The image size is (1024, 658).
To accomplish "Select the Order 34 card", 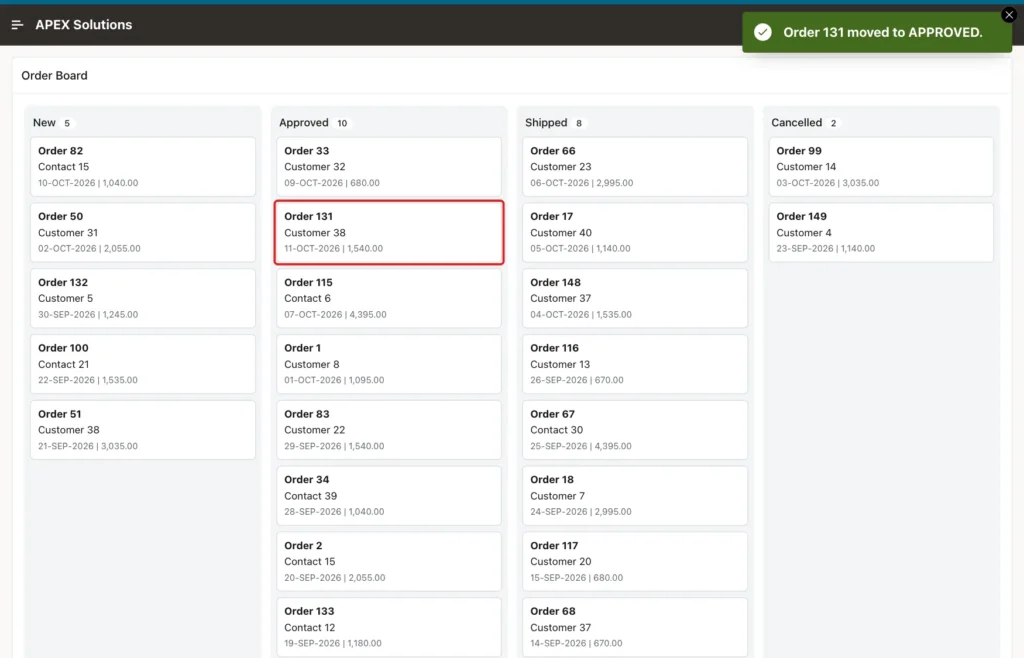I will [x=389, y=495].
